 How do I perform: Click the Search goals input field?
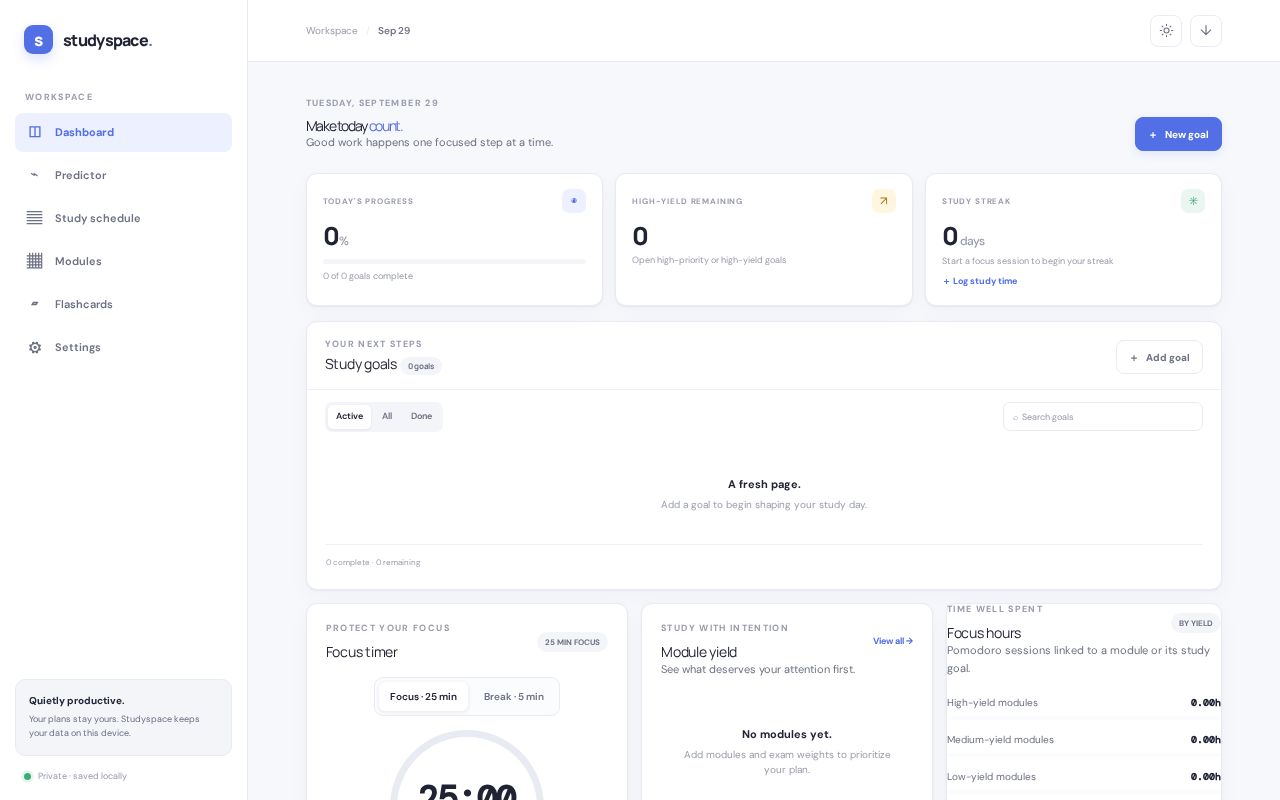click(x=1103, y=417)
